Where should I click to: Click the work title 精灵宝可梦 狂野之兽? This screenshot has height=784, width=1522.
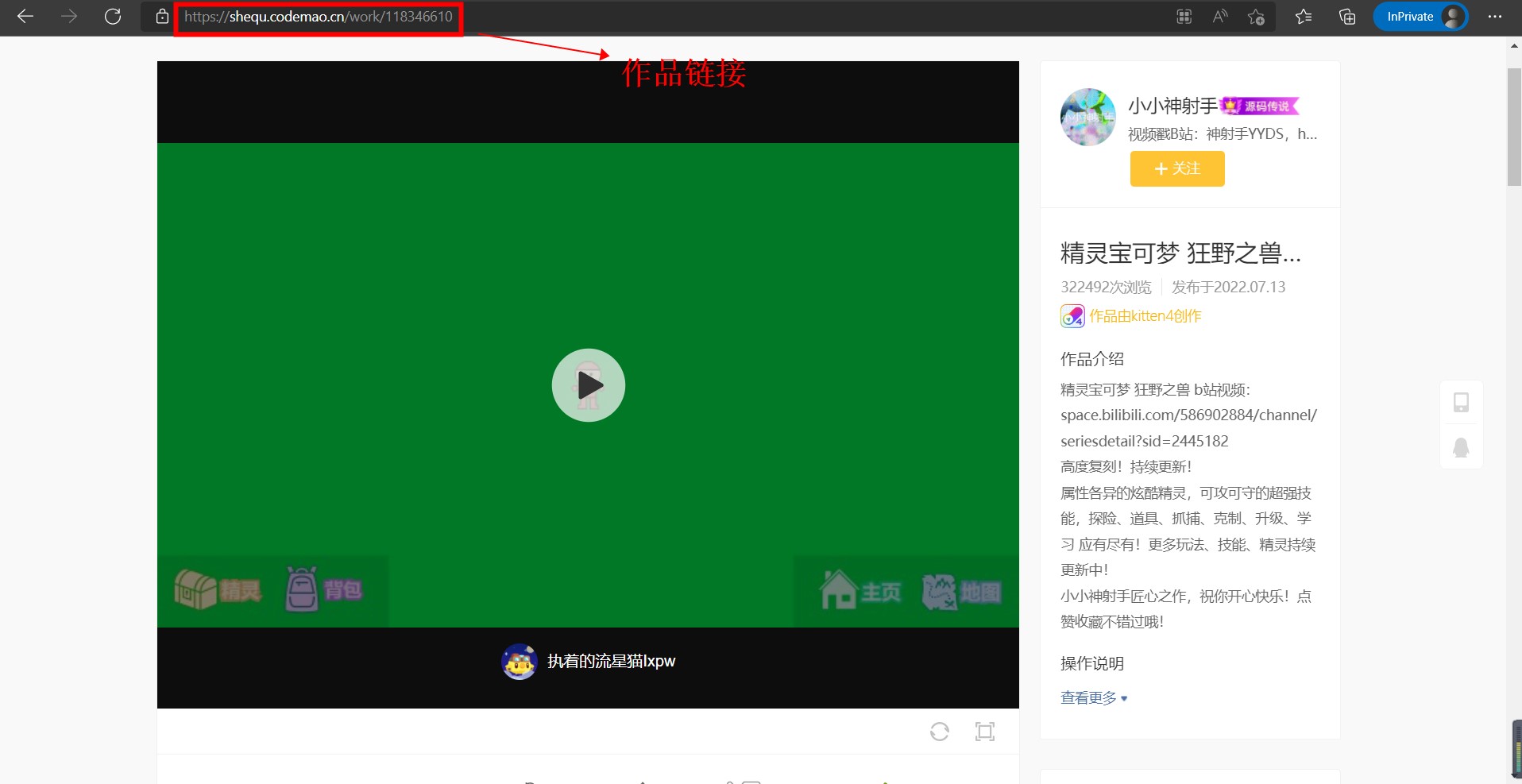(1180, 253)
